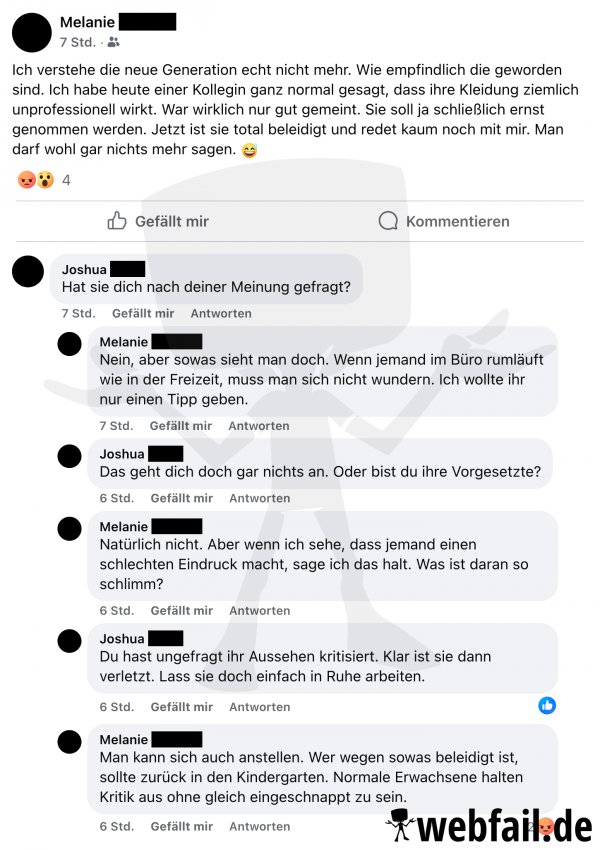Viewport: 600px width, 850px height.
Task: Click the thumbs-up icon beside Gefällt mir
Action: [x=117, y=221]
